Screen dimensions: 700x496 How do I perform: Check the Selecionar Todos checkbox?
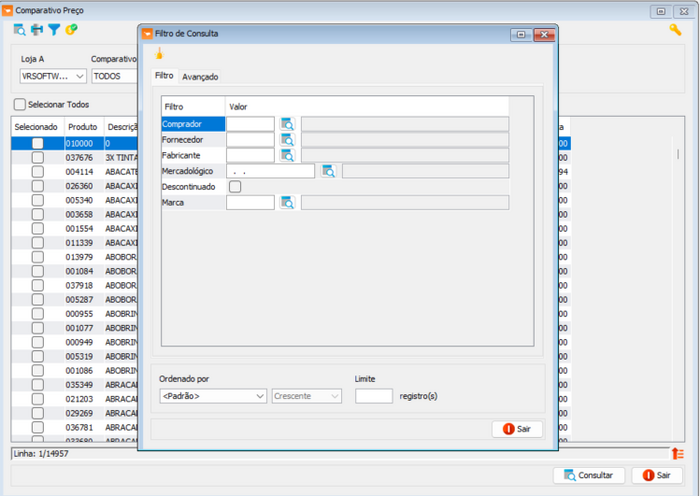(x=20, y=105)
